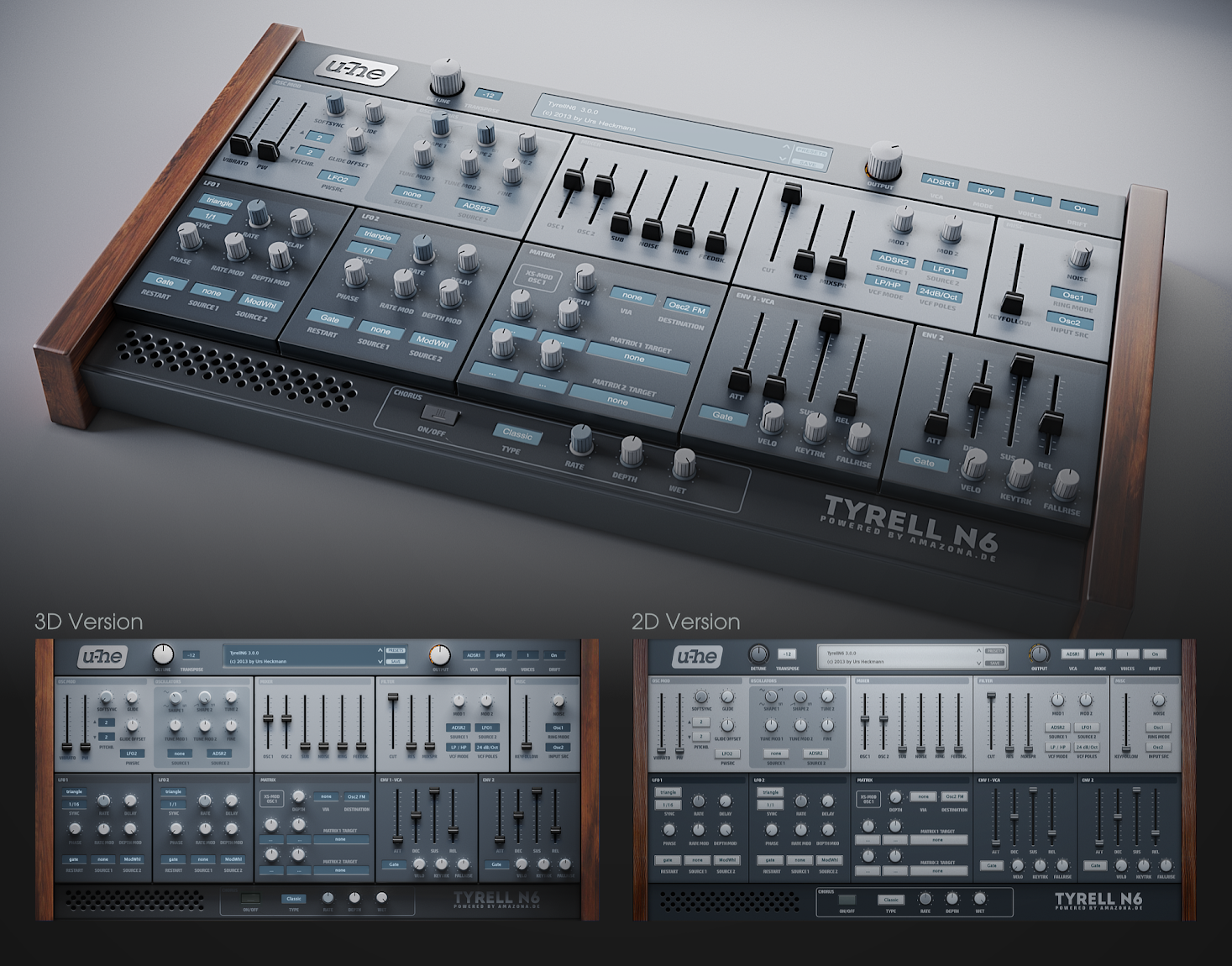Screen dimensions: 1232x966
Task: Click preset down arrow in 2D Version display
Action: (x=978, y=664)
